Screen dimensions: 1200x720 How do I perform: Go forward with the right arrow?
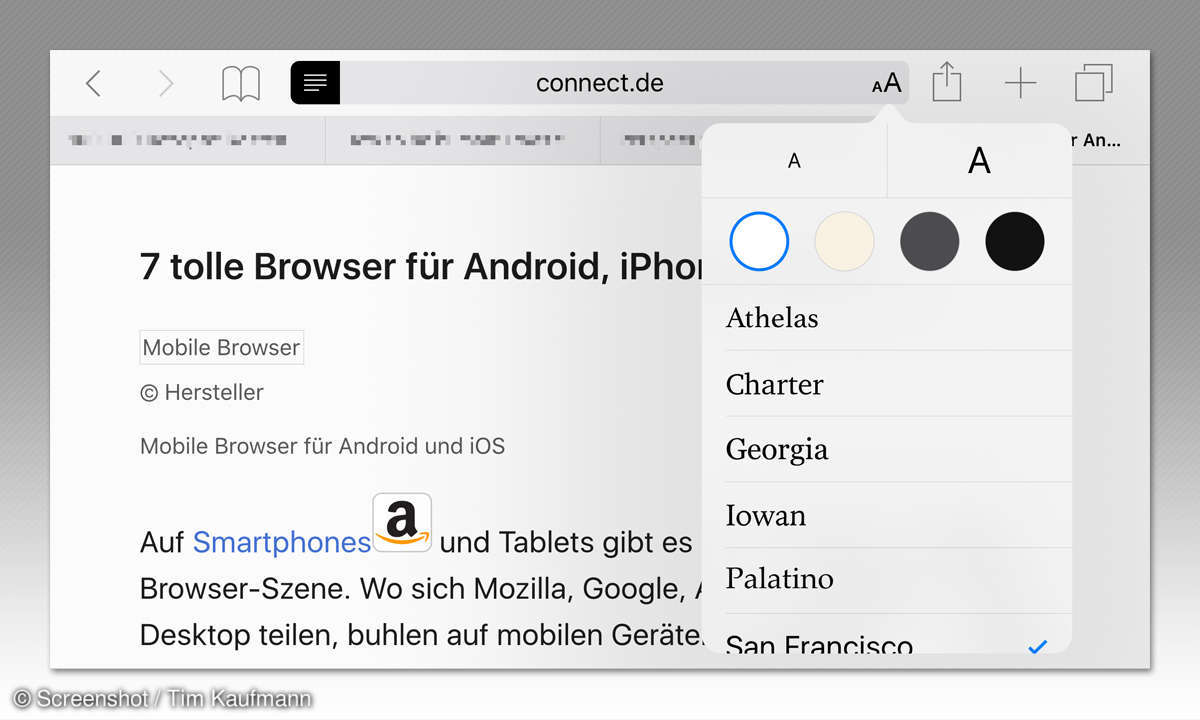pos(166,83)
